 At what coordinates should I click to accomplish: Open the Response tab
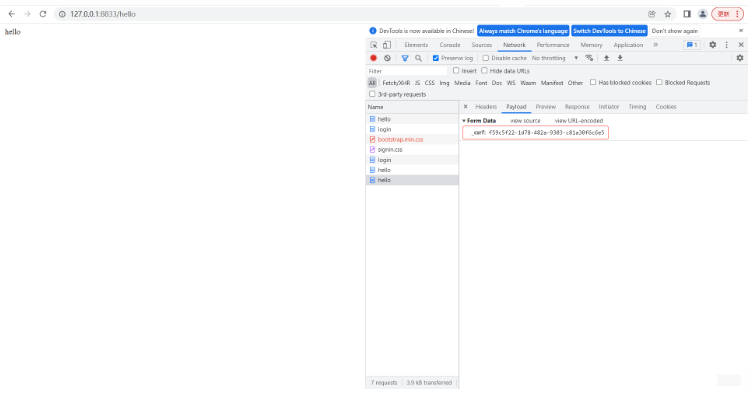[x=577, y=107]
